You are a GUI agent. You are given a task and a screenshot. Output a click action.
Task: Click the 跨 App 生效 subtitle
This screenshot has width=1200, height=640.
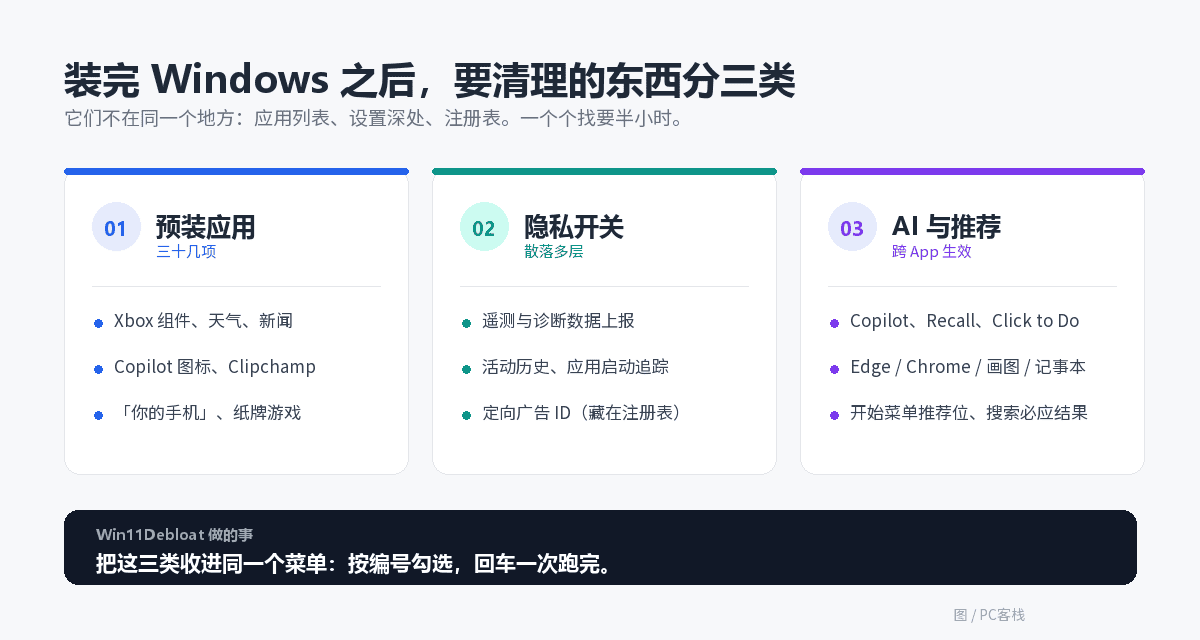click(x=932, y=252)
